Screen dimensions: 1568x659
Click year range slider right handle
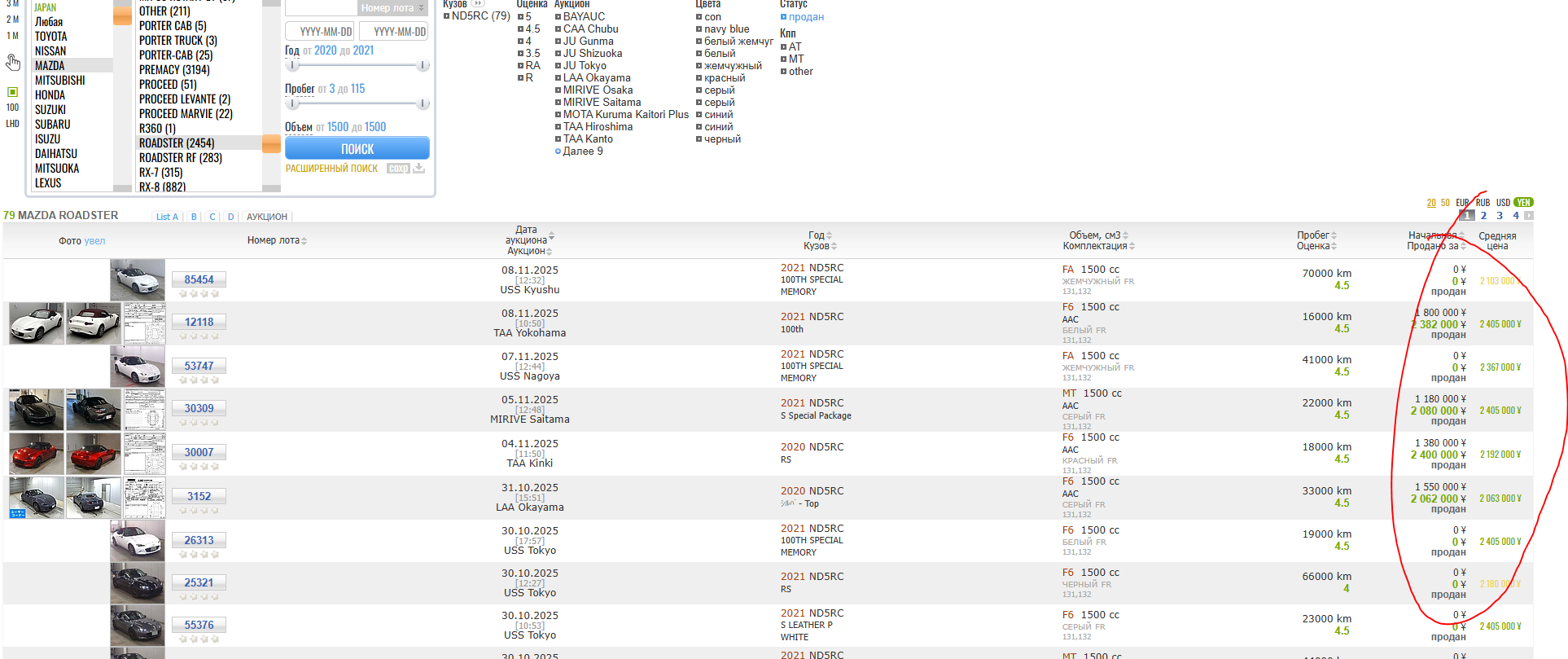423,65
